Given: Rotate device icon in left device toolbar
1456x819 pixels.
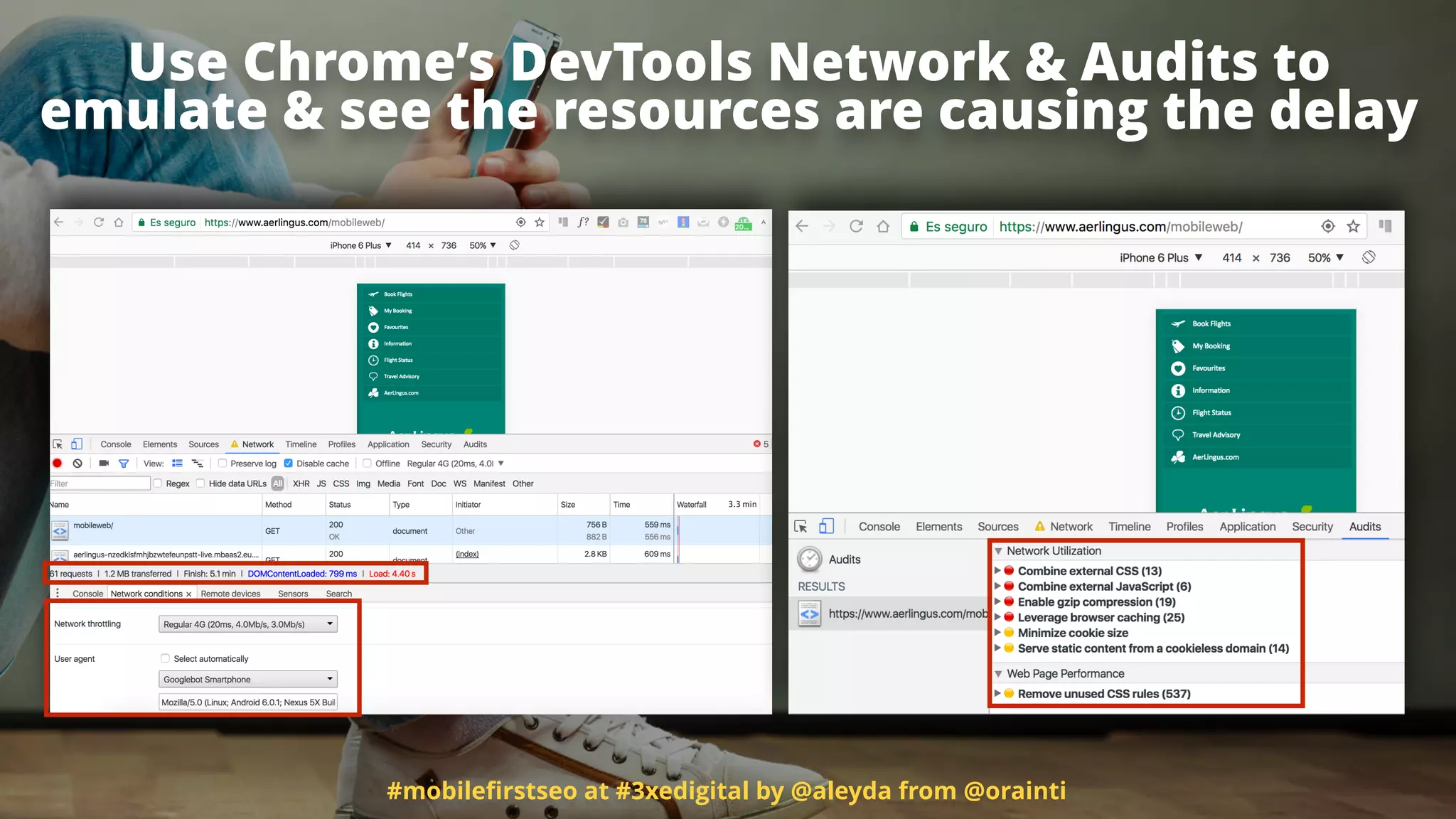Looking at the screenshot, I should coord(515,245).
